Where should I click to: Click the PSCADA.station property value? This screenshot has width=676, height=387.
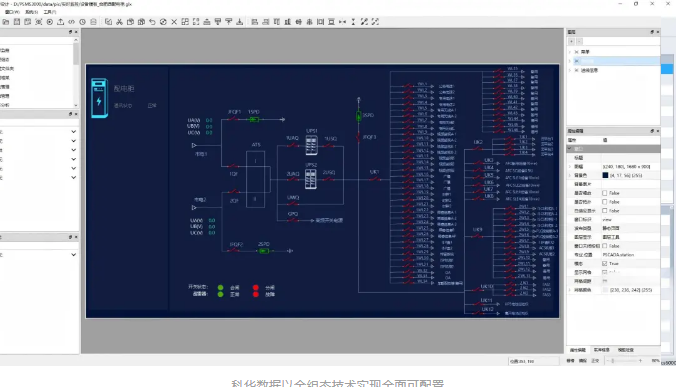(x=618, y=255)
